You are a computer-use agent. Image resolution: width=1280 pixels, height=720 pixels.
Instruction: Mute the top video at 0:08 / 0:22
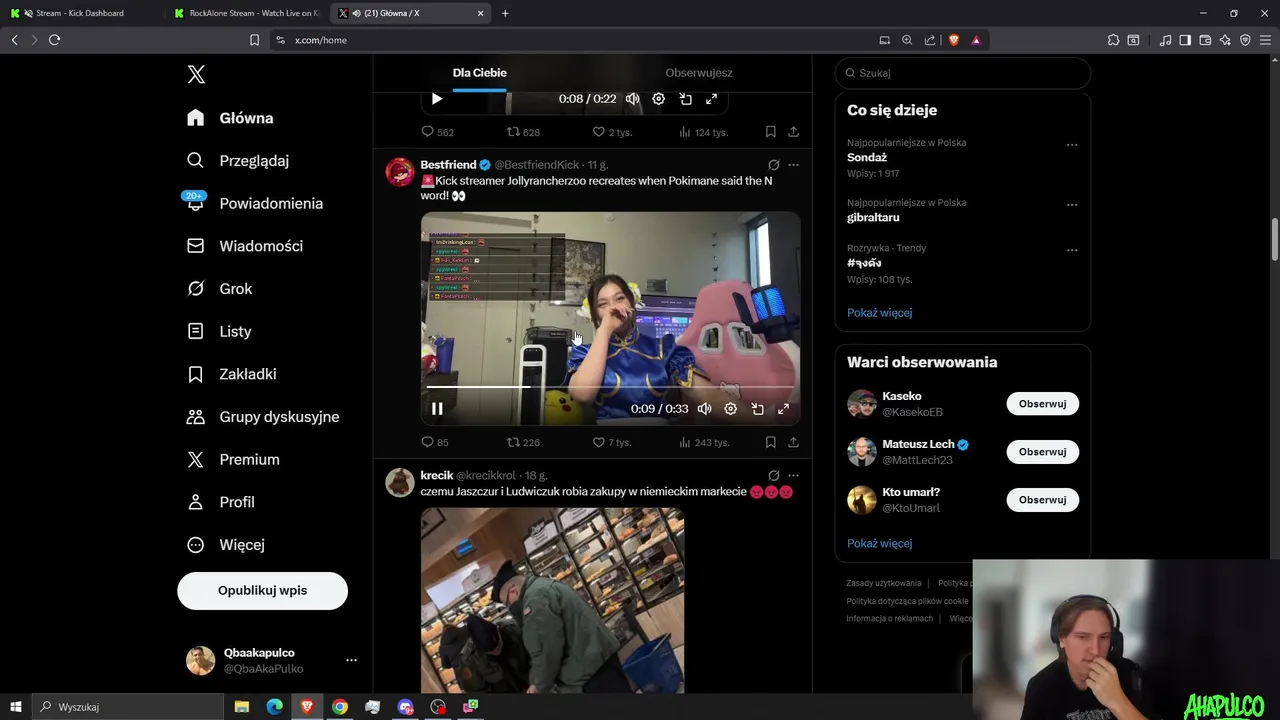pyautogui.click(x=632, y=99)
